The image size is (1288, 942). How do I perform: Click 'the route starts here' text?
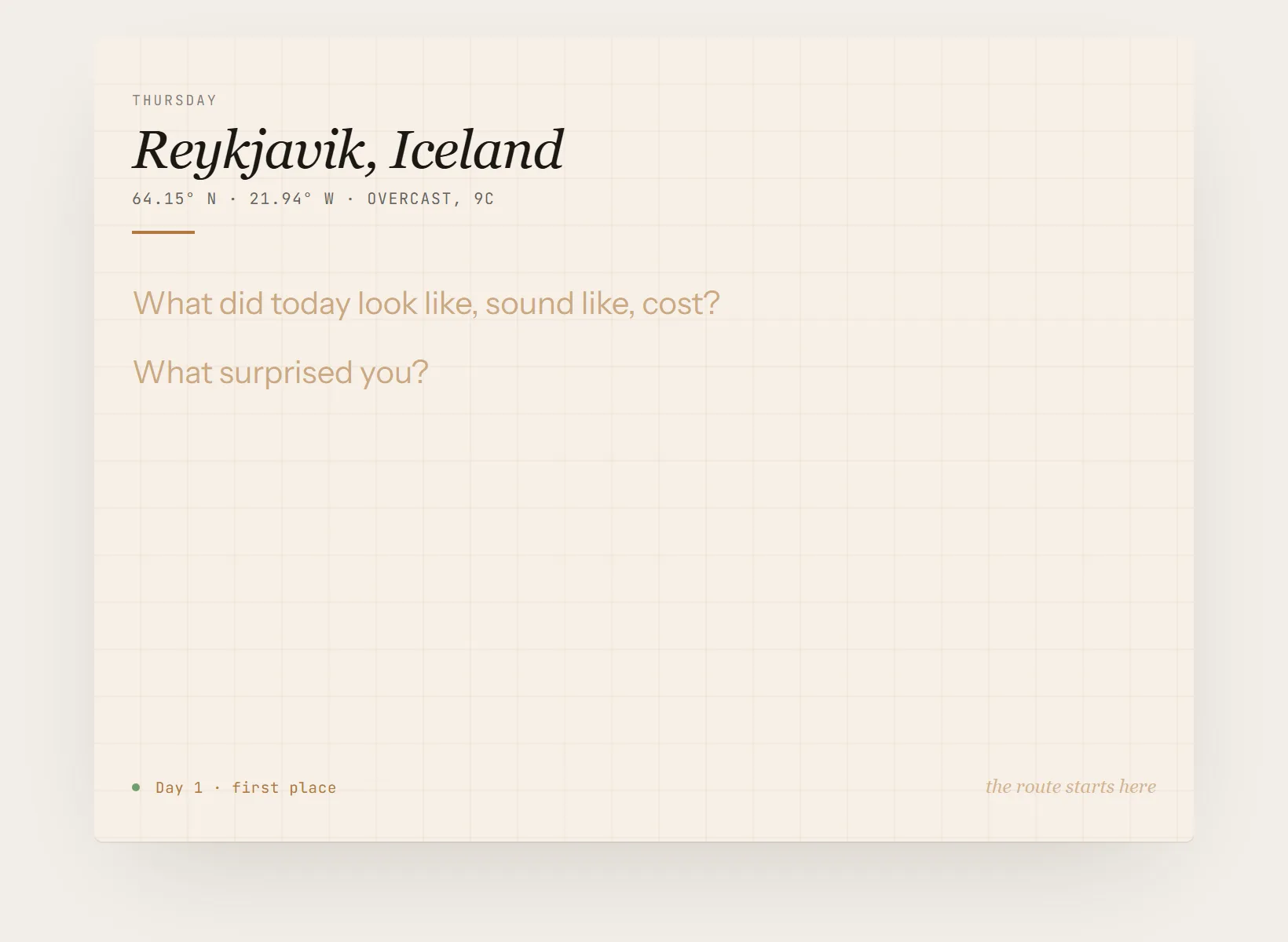pos(1070,787)
